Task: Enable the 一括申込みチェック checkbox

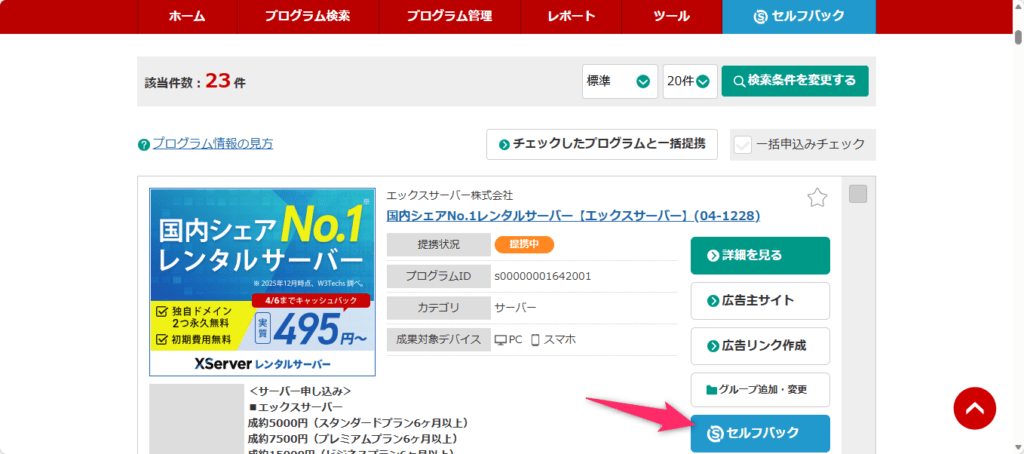Action: pyautogui.click(x=742, y=145)
